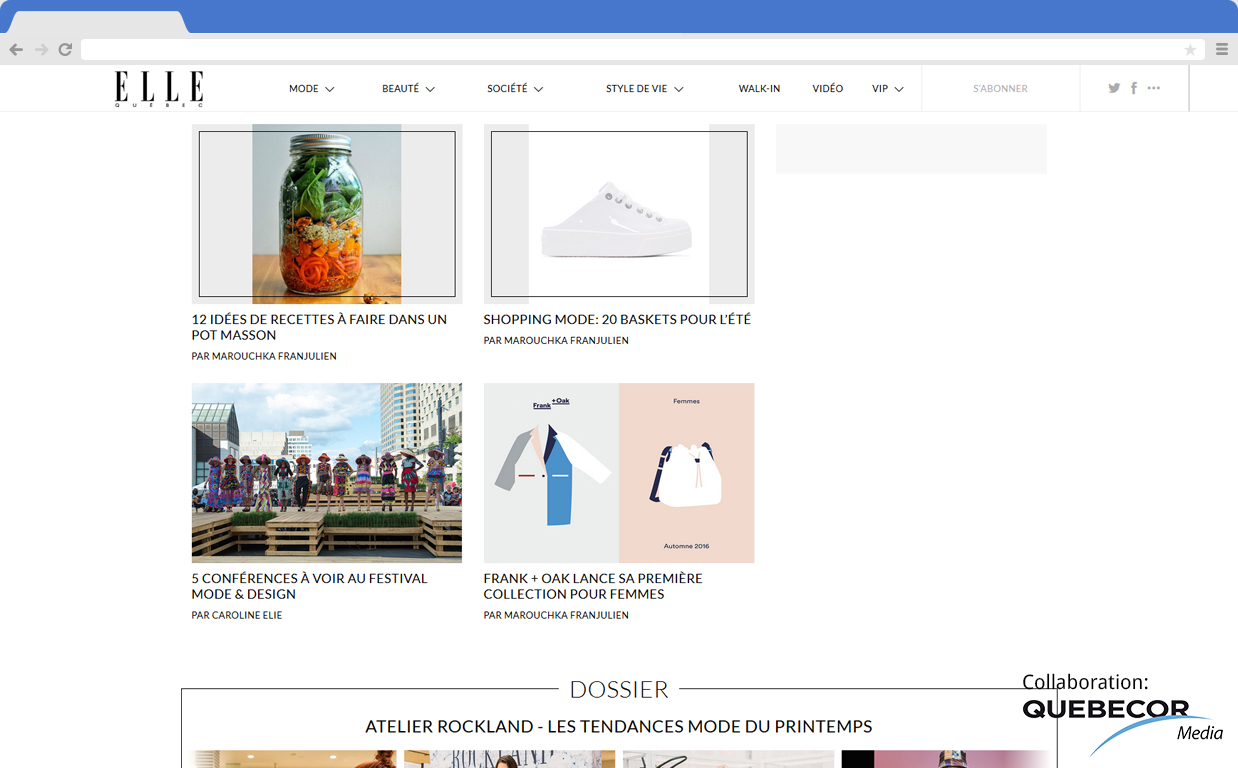Open the ellipsis social sharing menu
The height and width of the screenshot is (768, 1238).
point(1154,88)
